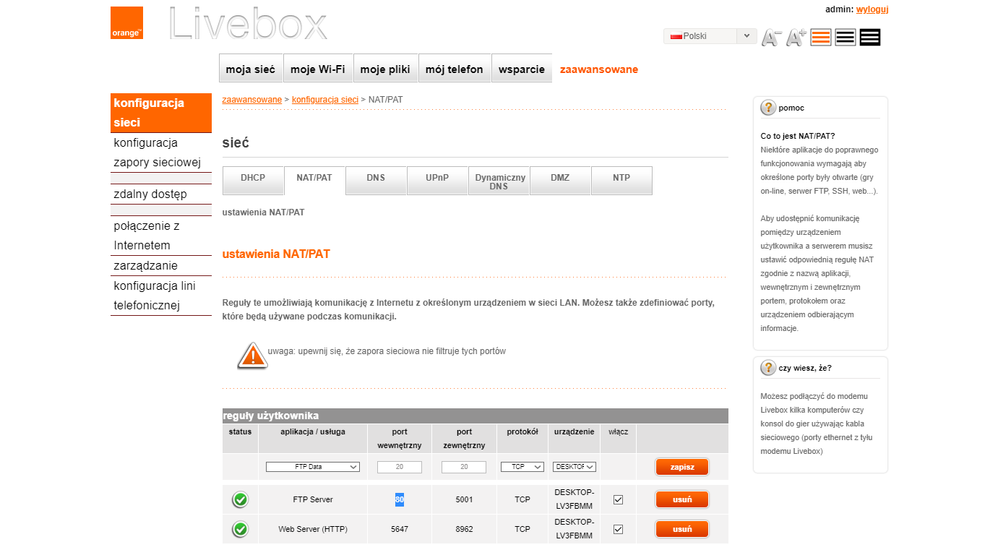Click the warning triangle icon

pyautogui.click(x=252, y=355)
